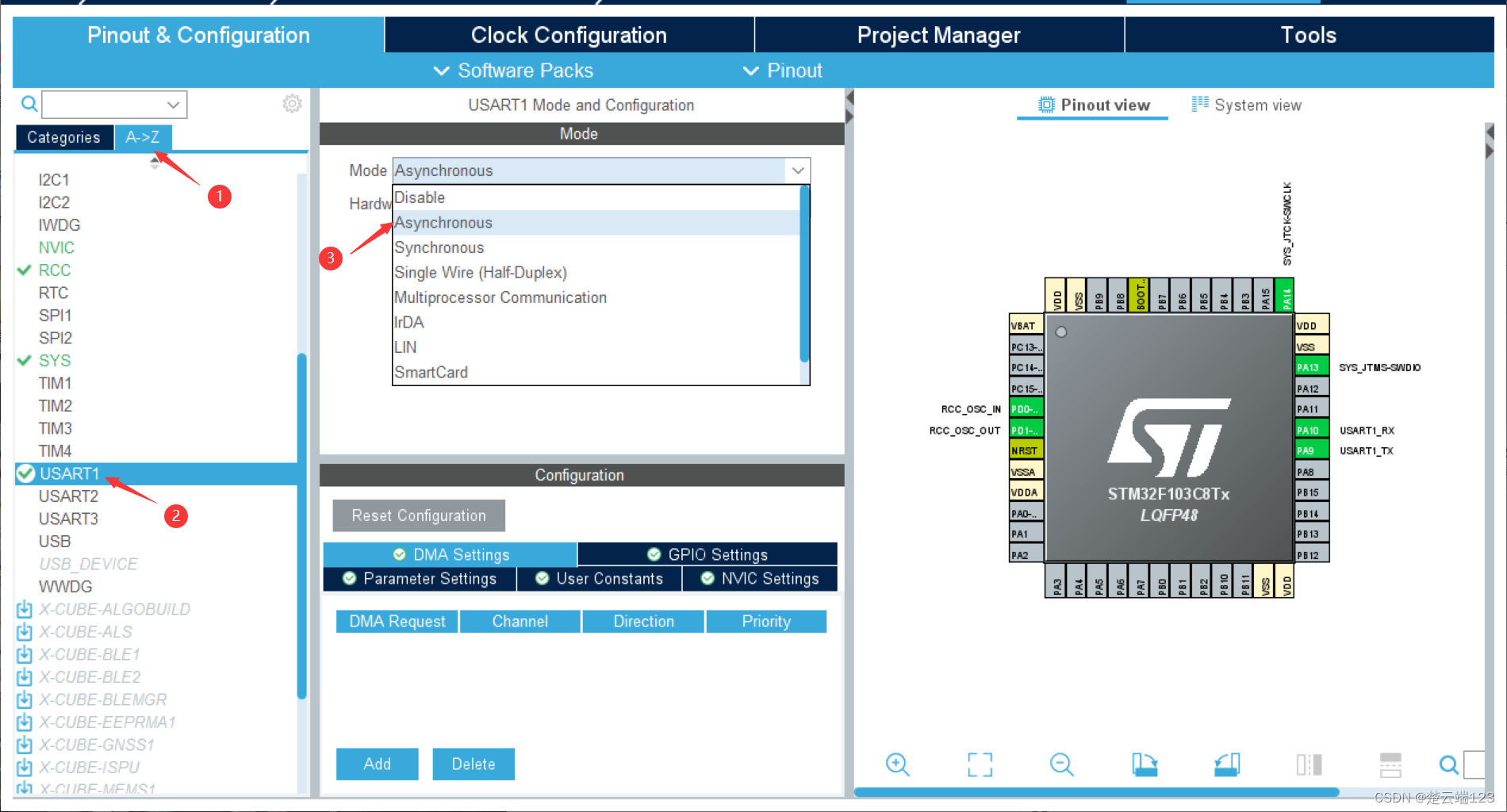Choose Single Wire (Half-Duplex) mode
The height and width of the screenshot is (812, 1507).
click(x=596, y=273)
